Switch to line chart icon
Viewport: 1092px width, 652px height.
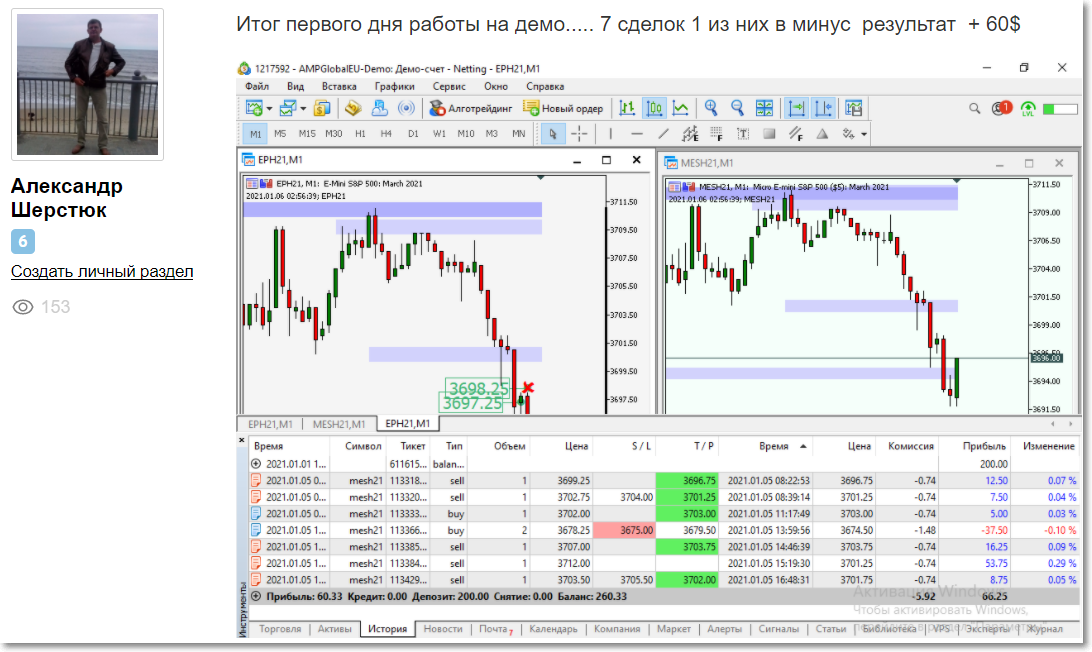[680, 108]
